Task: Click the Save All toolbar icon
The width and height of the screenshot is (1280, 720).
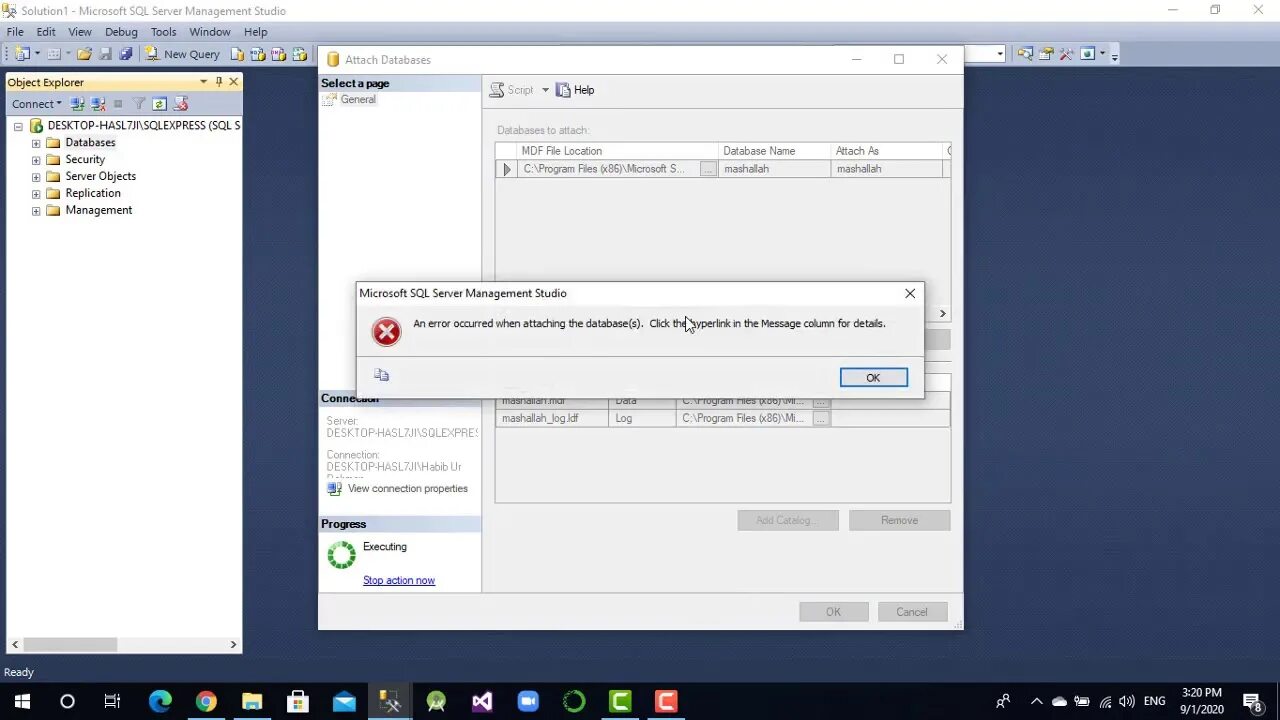Action: click(x=125, y=54)
